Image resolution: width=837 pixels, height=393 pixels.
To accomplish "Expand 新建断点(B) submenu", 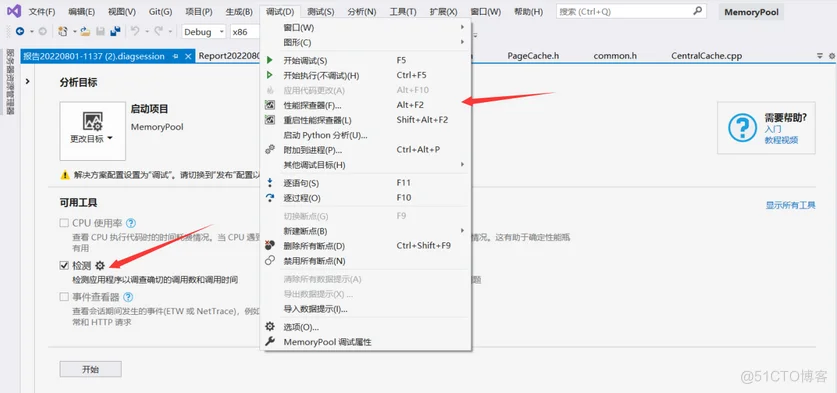I will click(366, 231).
